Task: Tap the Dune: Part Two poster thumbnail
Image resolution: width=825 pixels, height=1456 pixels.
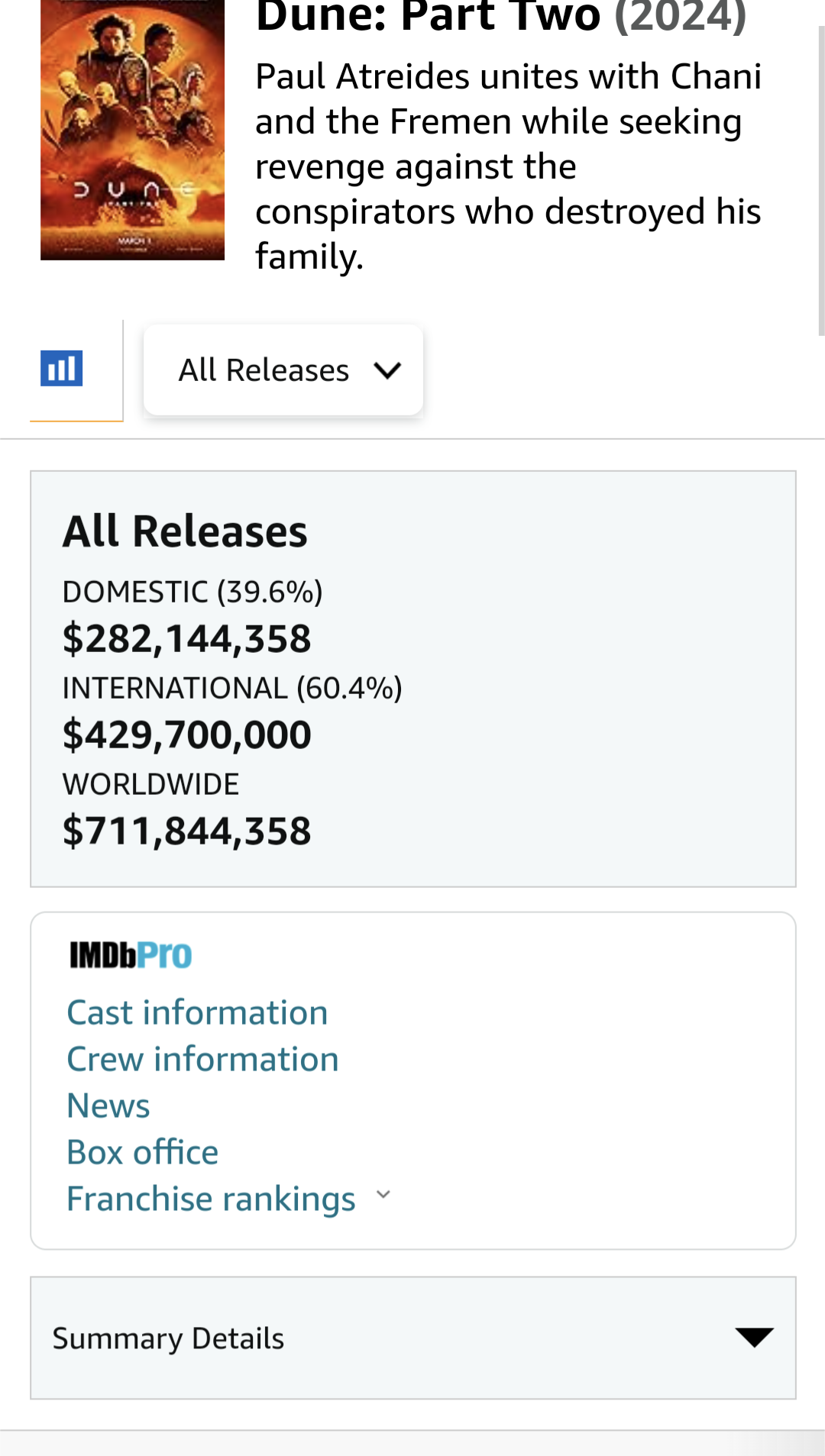Action: [132, 130]
